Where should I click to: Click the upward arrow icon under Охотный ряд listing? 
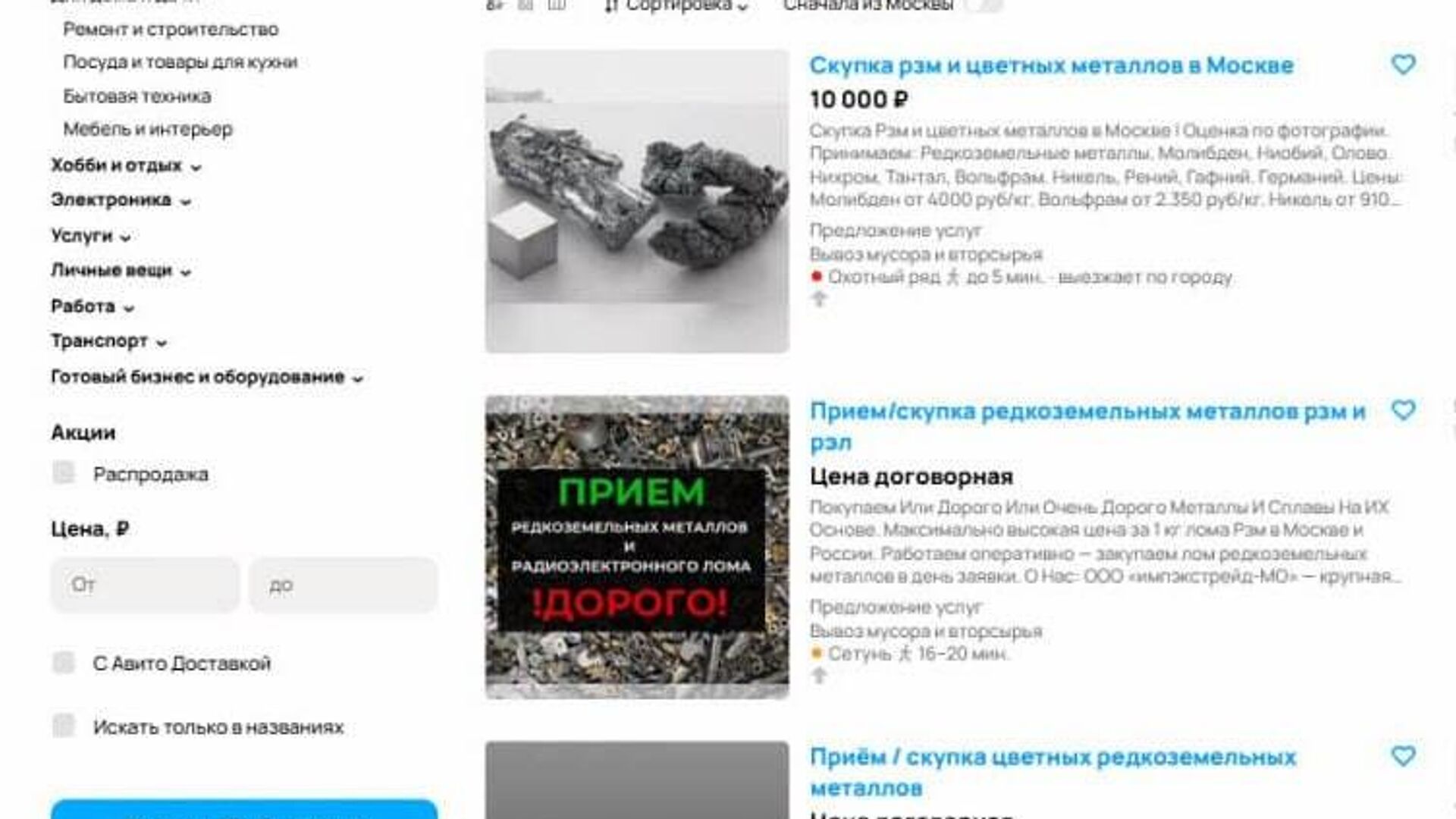(819, 299)
